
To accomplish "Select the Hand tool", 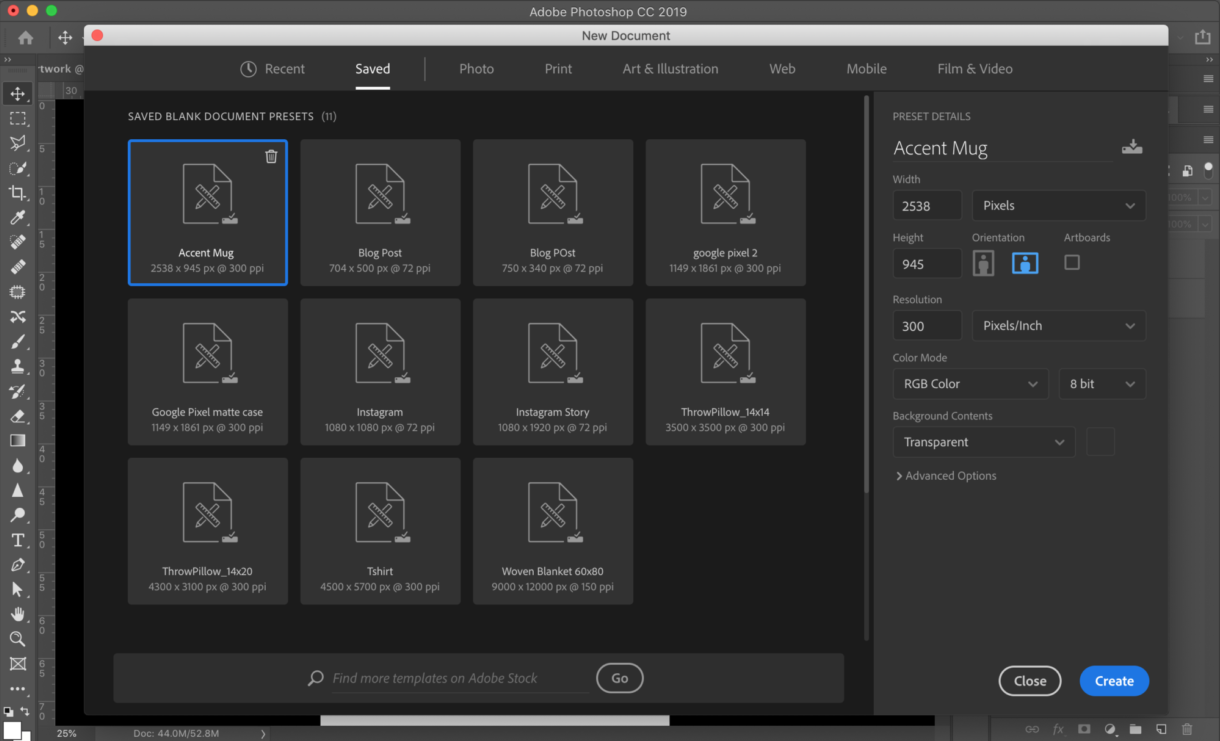I will (17, 614).
